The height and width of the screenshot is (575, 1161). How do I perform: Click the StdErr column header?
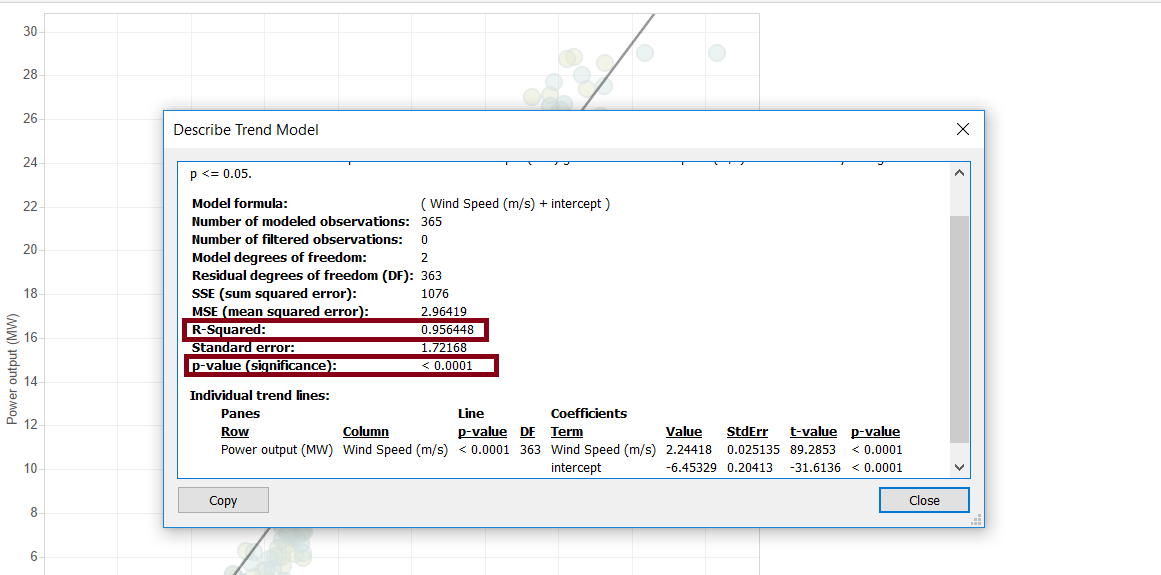[747, 431]
